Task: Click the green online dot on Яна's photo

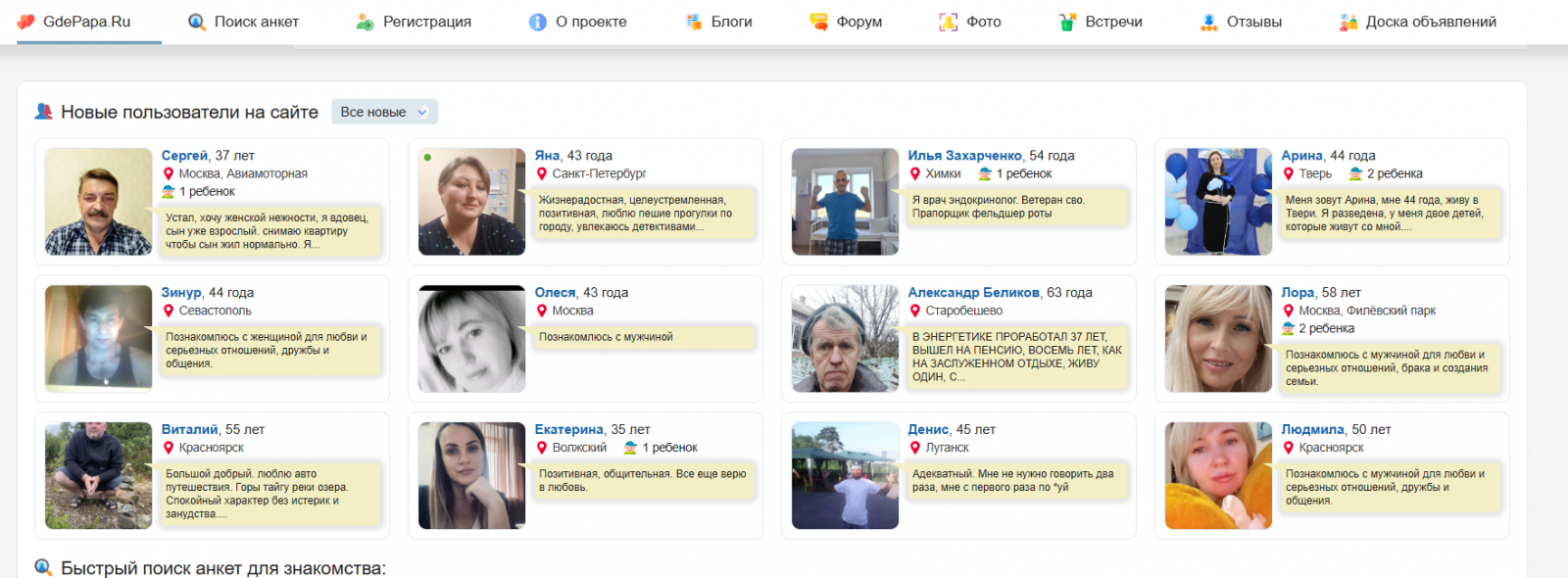Action: click(427, 157)
